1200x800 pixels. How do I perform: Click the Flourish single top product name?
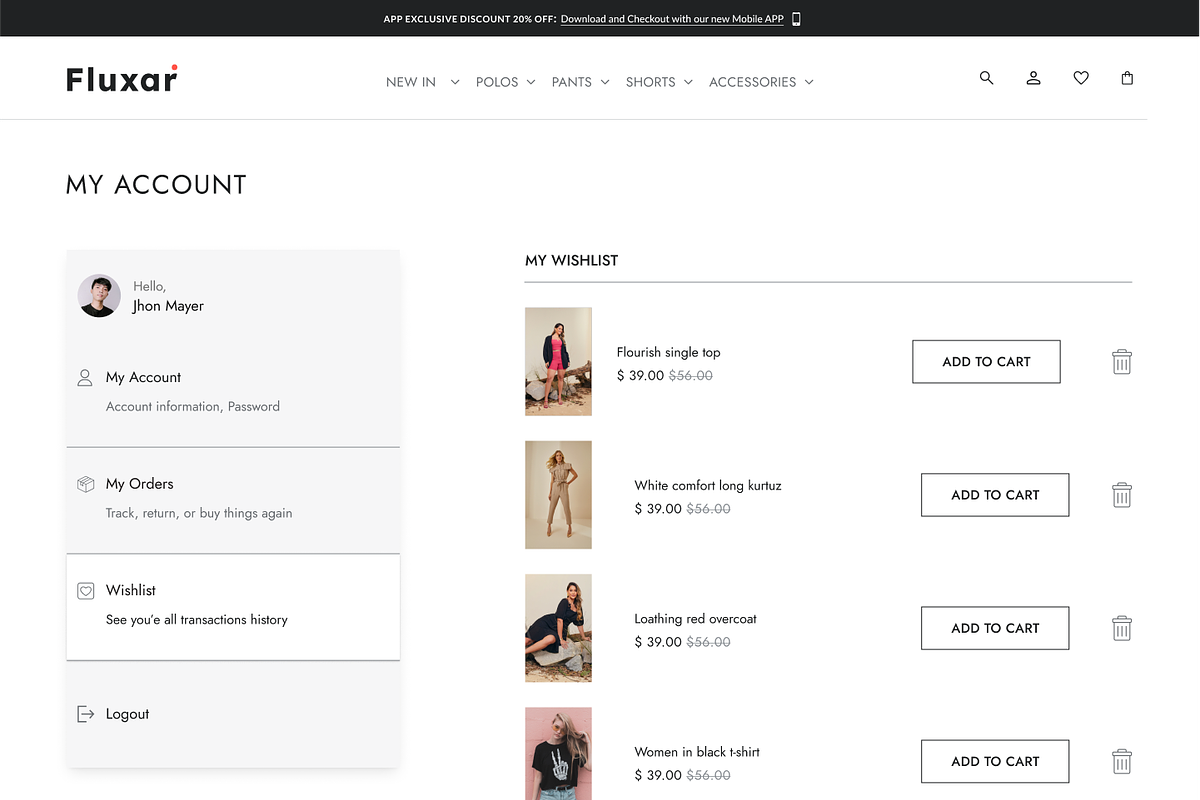coord(668,352)
